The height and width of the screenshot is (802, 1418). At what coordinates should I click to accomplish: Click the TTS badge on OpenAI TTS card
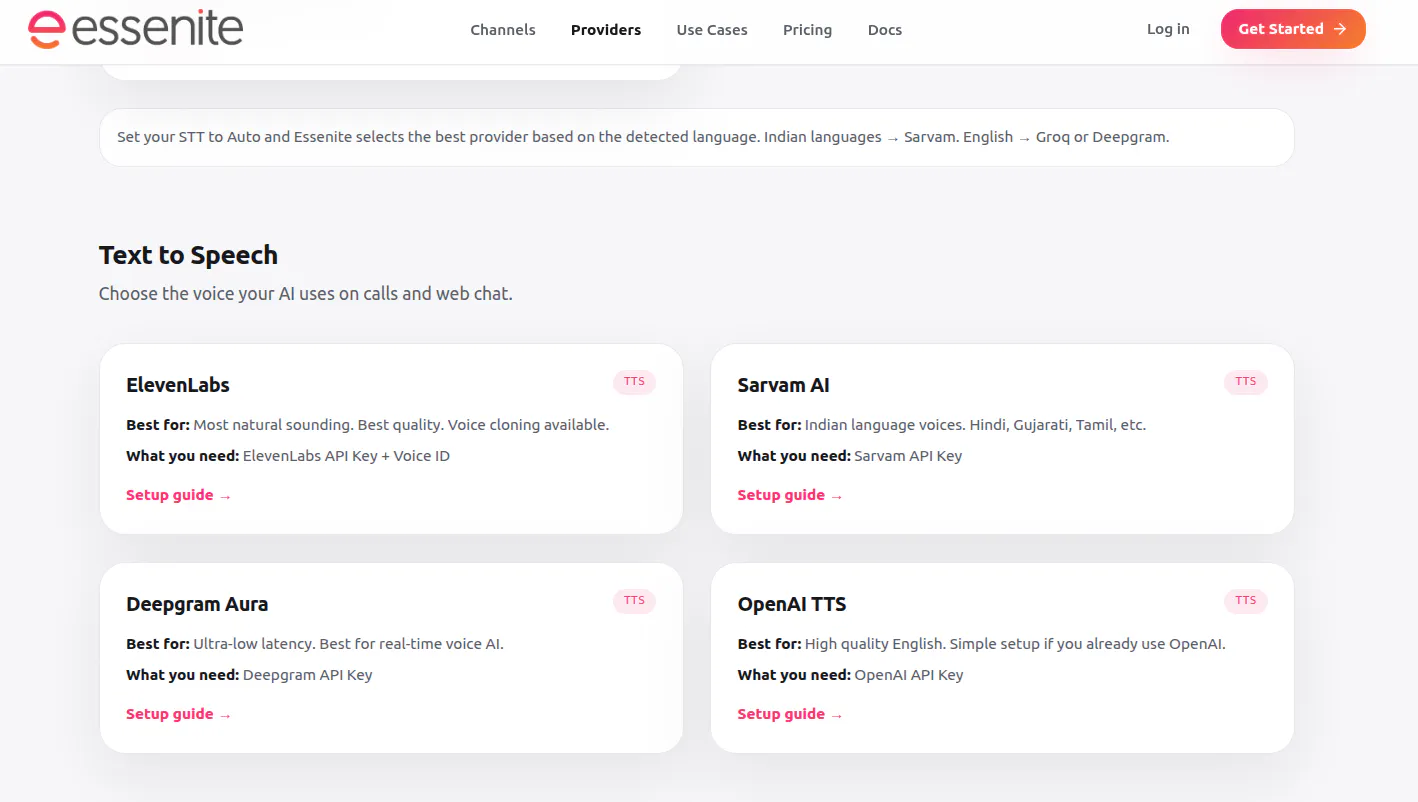click(x=1245, y=601)
